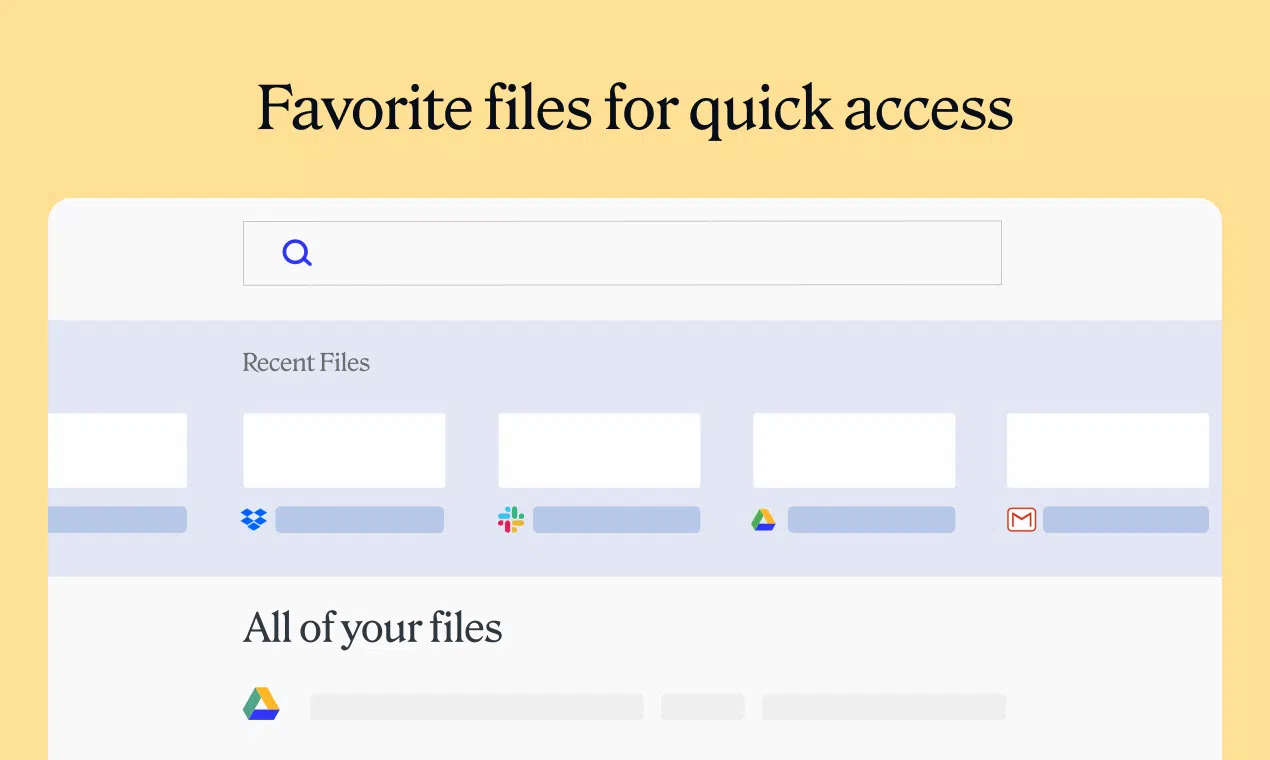1270x760 pixels.
Task: Click the file name bar next to recent Google Drive icon
Action: 871,520
